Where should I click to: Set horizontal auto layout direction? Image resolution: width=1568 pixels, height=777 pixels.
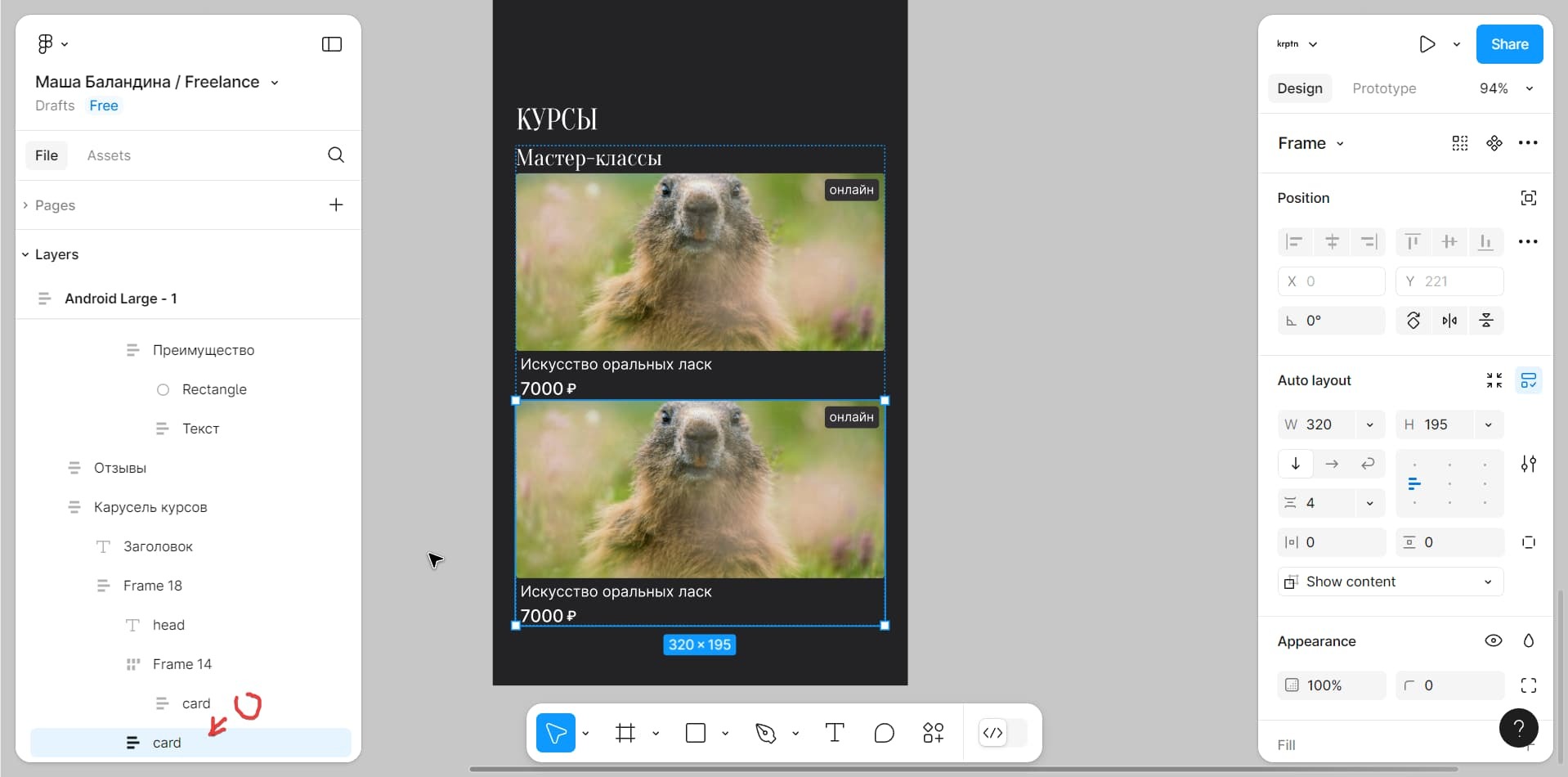click(1332, 464)
